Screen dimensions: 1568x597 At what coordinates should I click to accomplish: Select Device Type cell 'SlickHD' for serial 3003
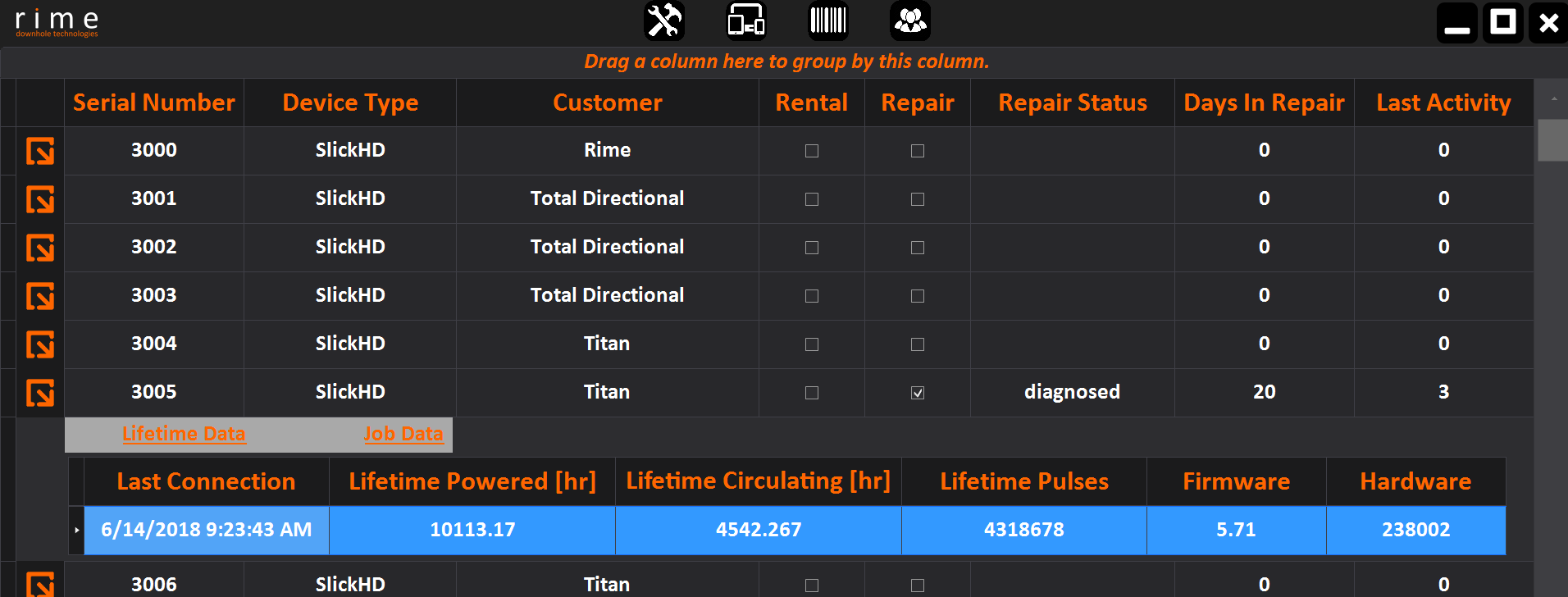[350, 296]
